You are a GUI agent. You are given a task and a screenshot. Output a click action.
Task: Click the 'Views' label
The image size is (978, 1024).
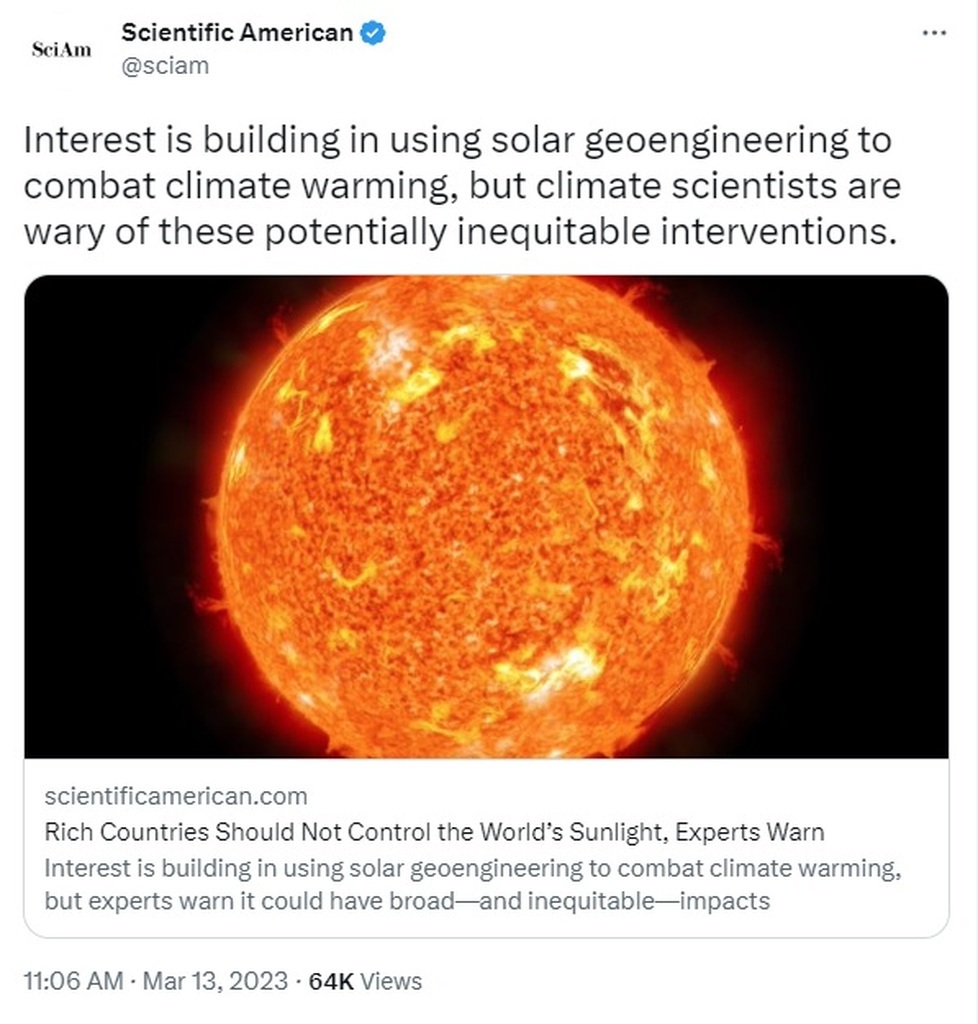[391, 981]
